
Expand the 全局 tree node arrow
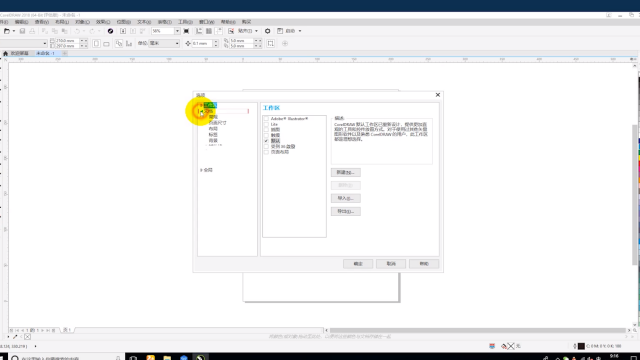coord(201,170)
